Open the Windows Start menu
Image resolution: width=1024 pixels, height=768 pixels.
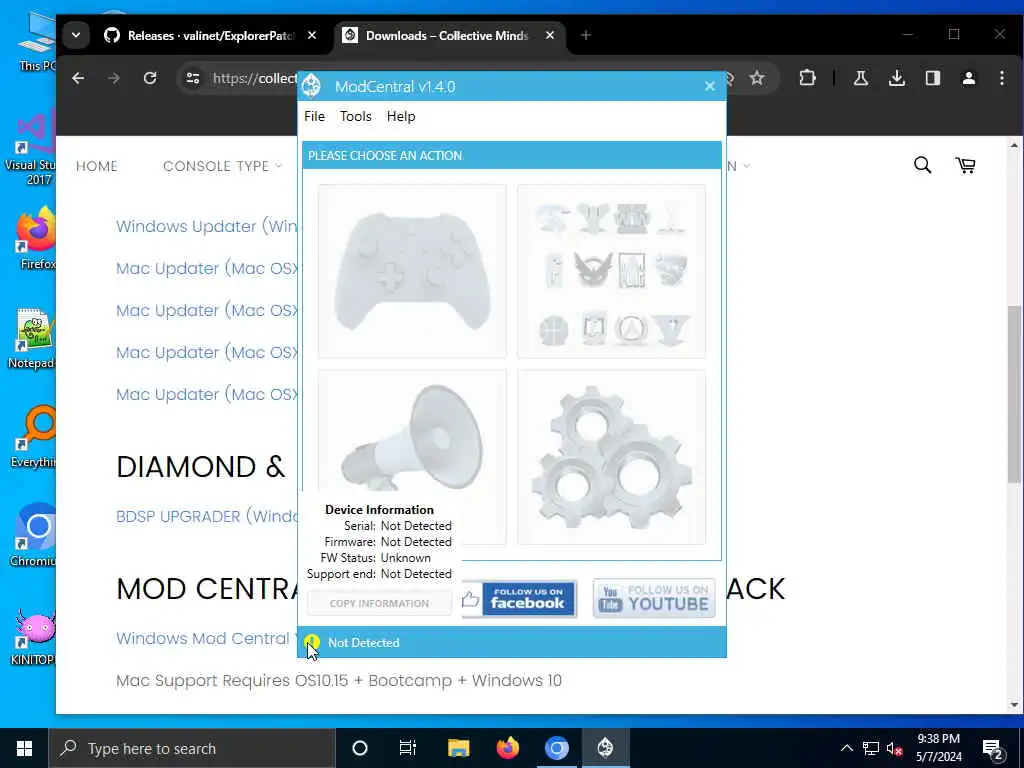click(x=24, y=748)
